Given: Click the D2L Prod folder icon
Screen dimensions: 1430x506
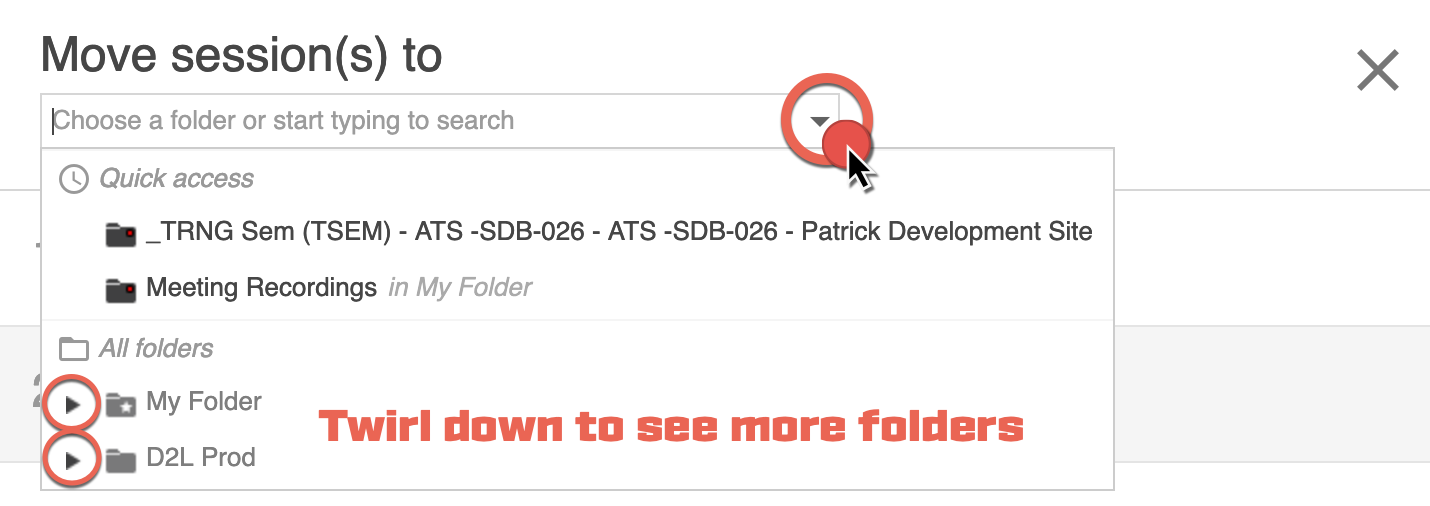Looking at the screenshot, I should pos(120,461).
